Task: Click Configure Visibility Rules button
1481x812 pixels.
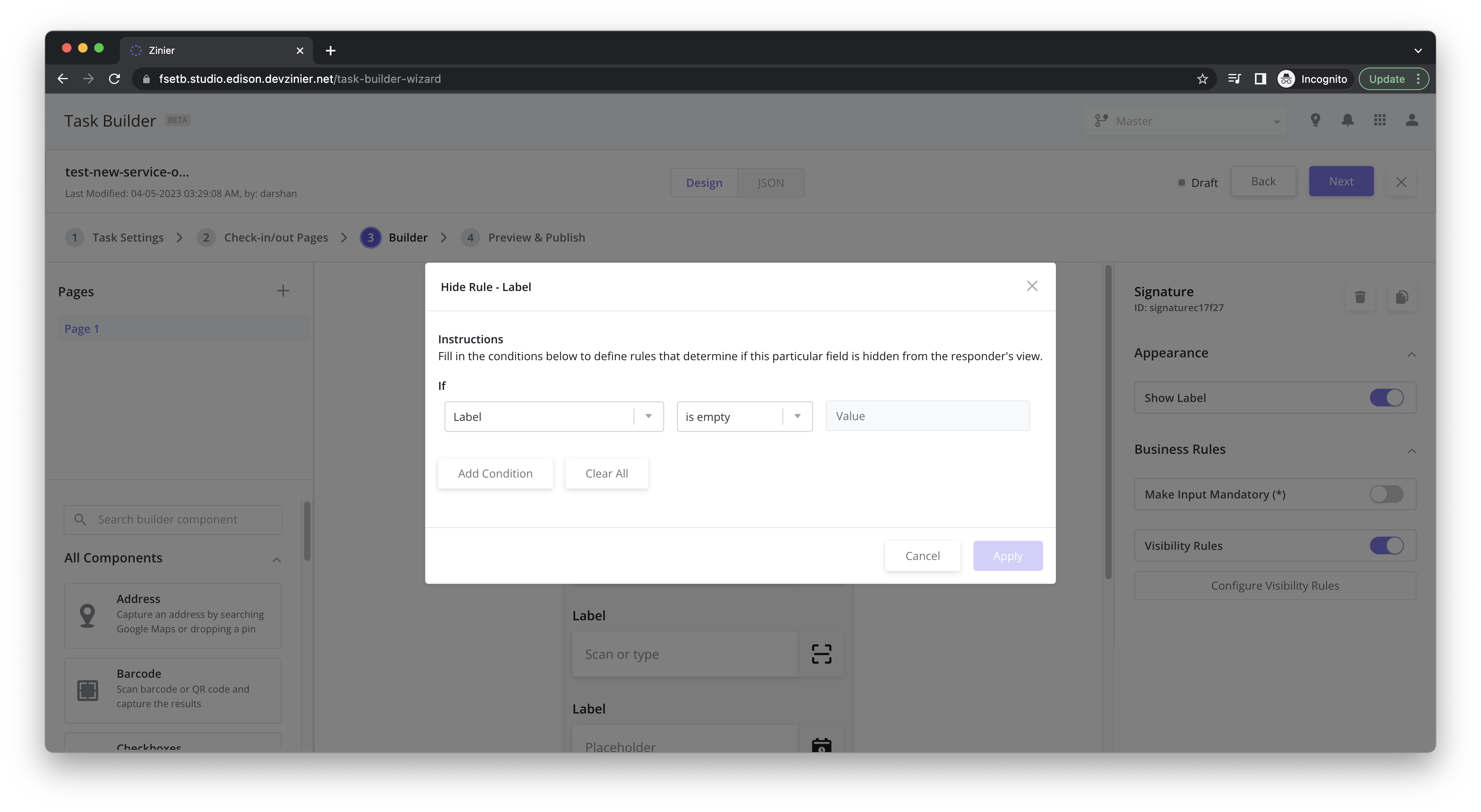Action: 1275,585
